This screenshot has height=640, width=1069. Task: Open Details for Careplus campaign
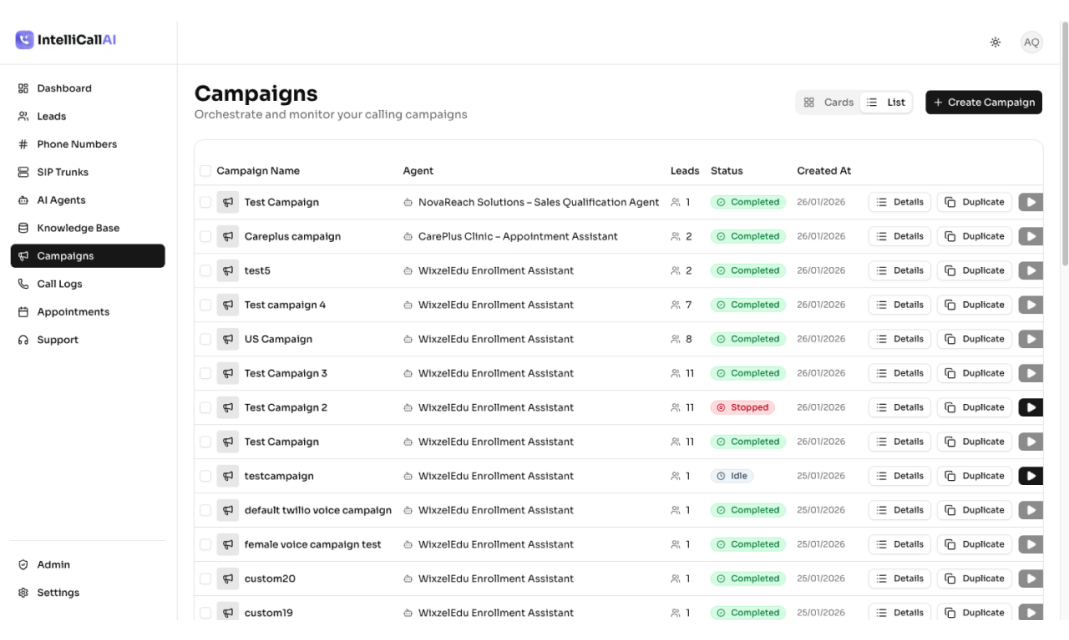[x=899, y=237]
